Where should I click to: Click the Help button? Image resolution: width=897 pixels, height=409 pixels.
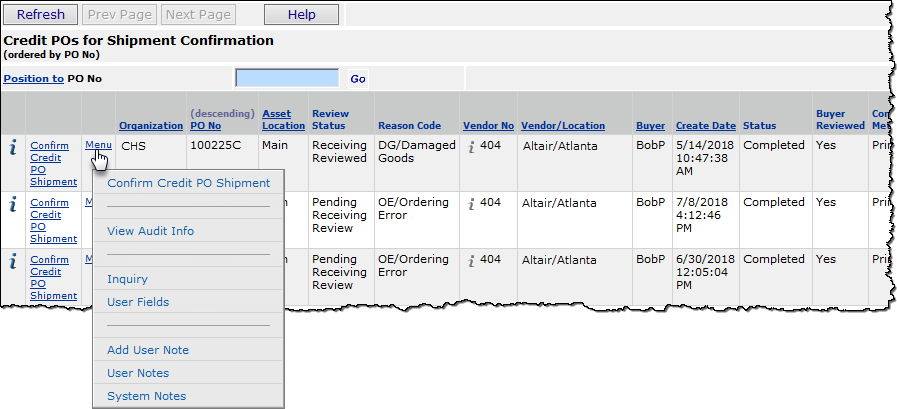coord(301,15)
